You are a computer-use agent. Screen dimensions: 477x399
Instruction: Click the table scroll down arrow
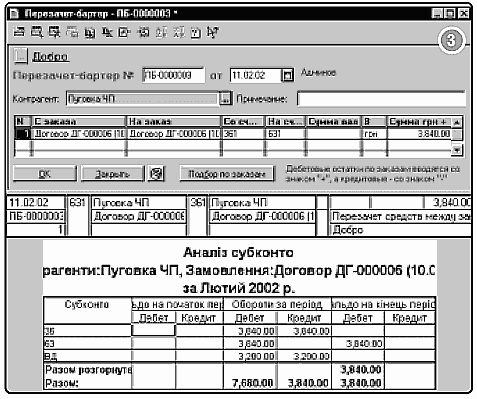pyautogui.click(x=457, y=150)
